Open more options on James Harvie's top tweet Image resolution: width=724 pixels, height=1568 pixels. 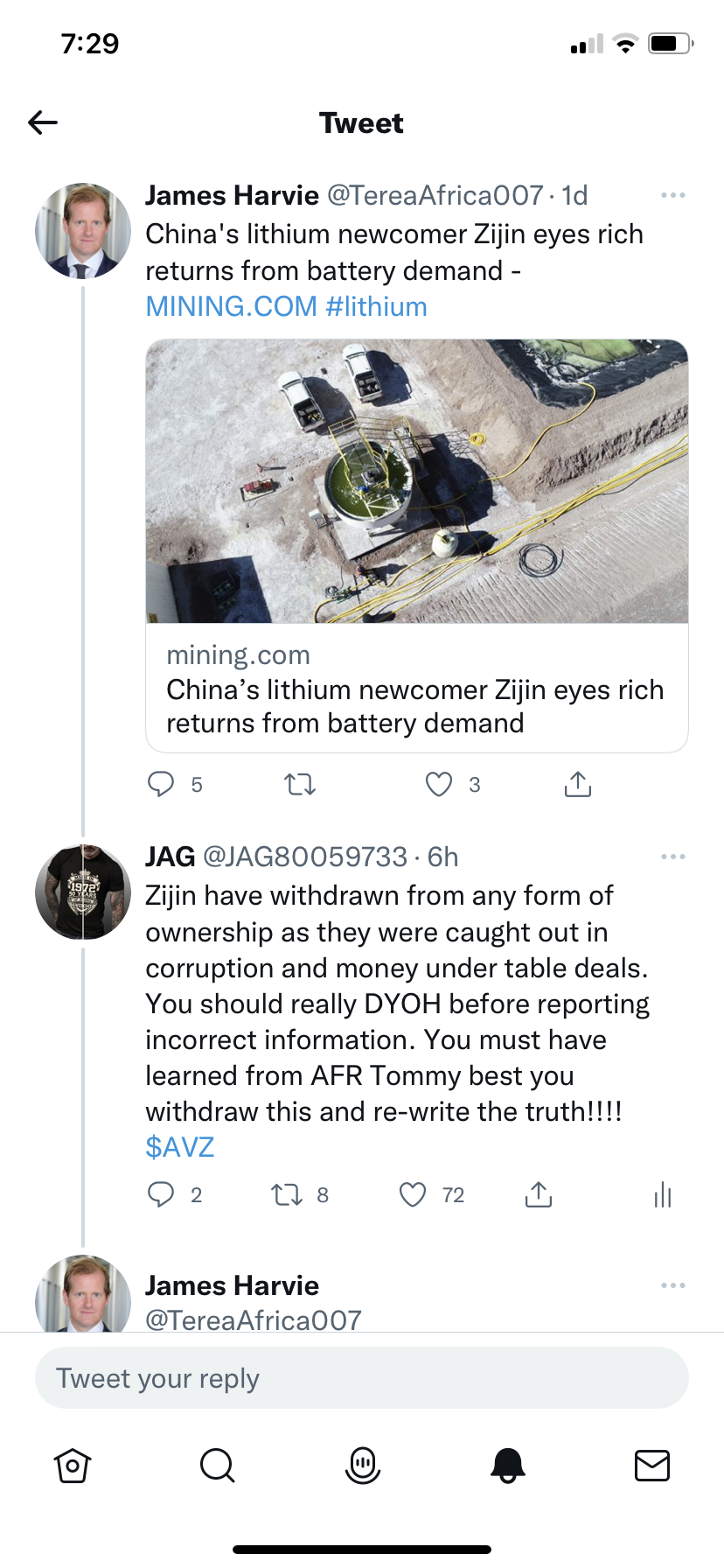tap(672, 195)
